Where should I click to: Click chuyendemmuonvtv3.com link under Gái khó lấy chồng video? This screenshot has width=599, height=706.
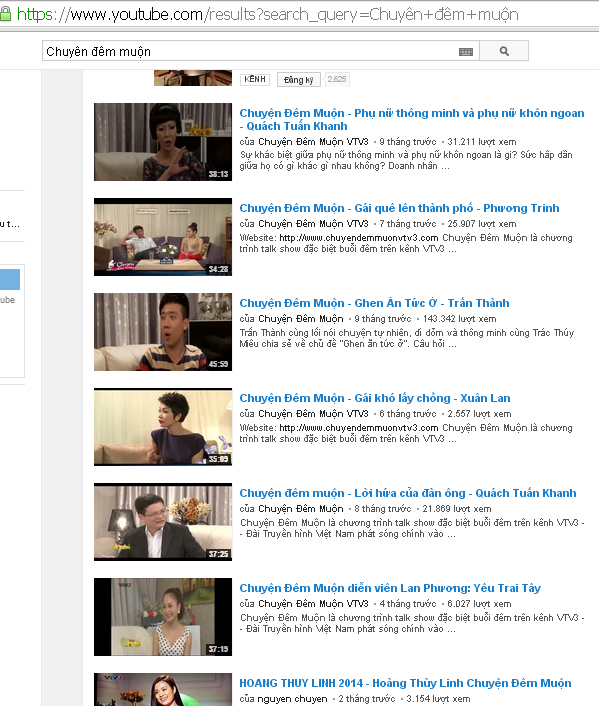coord(358,428)
